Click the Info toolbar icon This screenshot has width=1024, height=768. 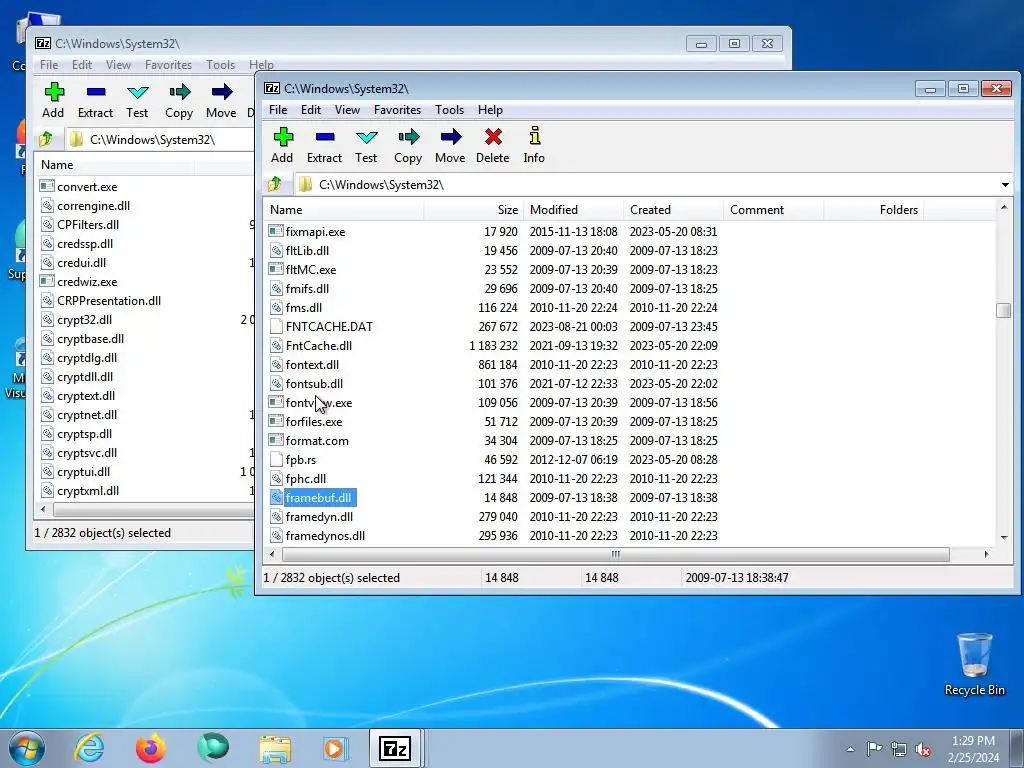[x=534, y=136]
